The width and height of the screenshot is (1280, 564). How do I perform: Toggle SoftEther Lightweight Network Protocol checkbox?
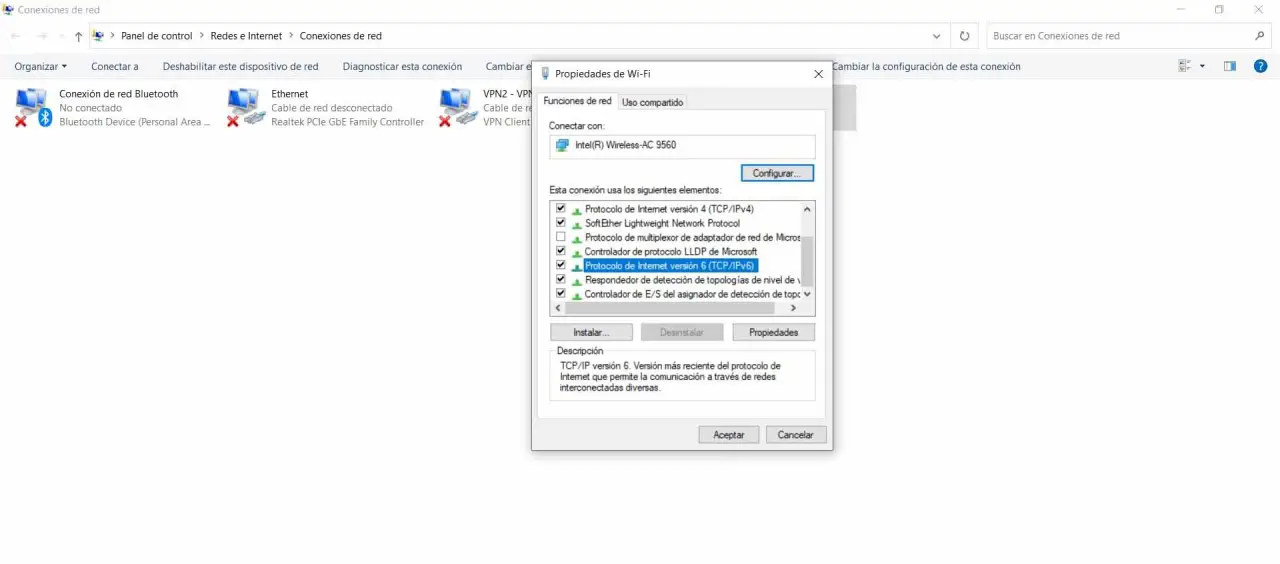coord(561,223)
